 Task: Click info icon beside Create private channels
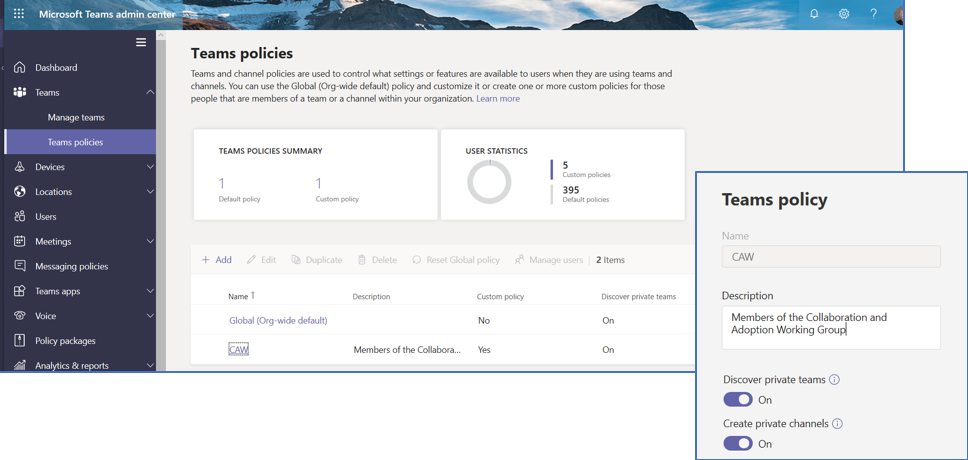[837, 424]
